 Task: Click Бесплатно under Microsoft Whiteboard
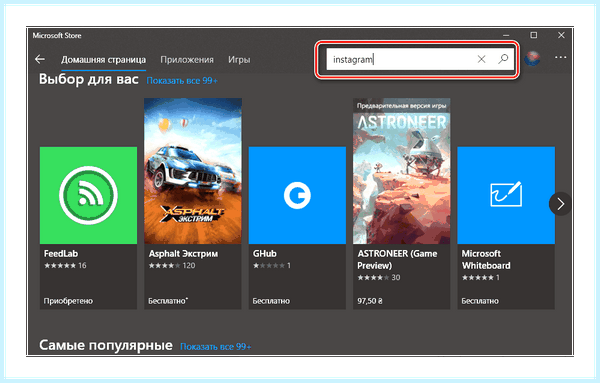coord(480,301)
